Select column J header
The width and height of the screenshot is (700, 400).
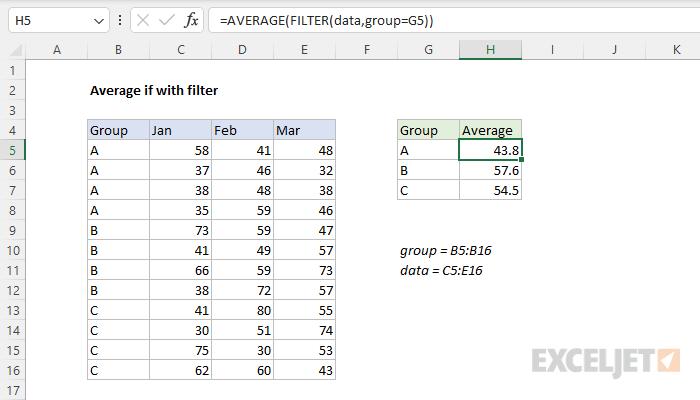(614, 50)
